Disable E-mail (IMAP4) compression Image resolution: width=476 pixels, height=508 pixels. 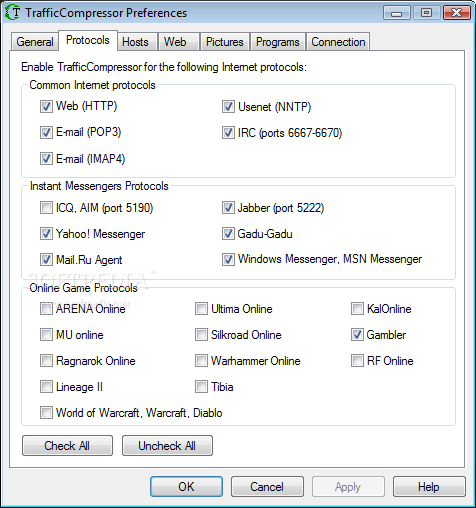tap(46, 159)
